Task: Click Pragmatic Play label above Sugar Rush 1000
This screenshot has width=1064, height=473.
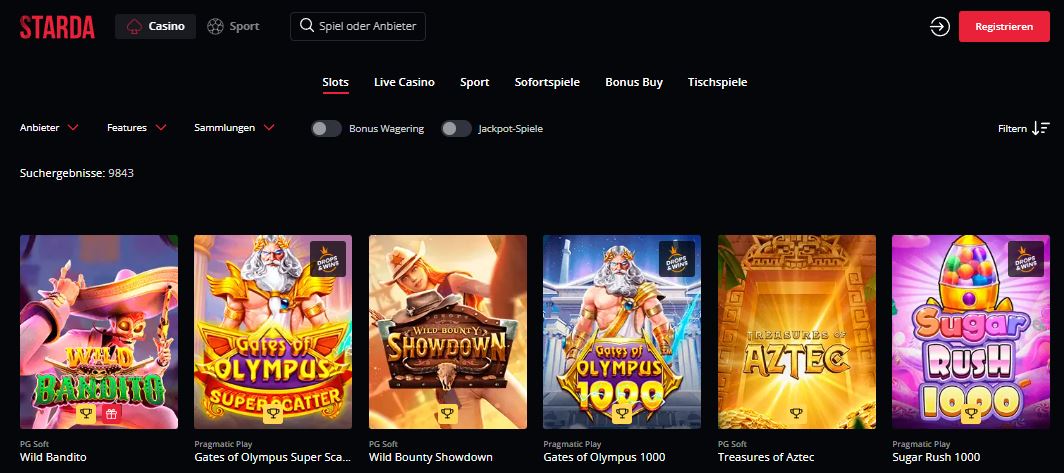Action: 921,444
